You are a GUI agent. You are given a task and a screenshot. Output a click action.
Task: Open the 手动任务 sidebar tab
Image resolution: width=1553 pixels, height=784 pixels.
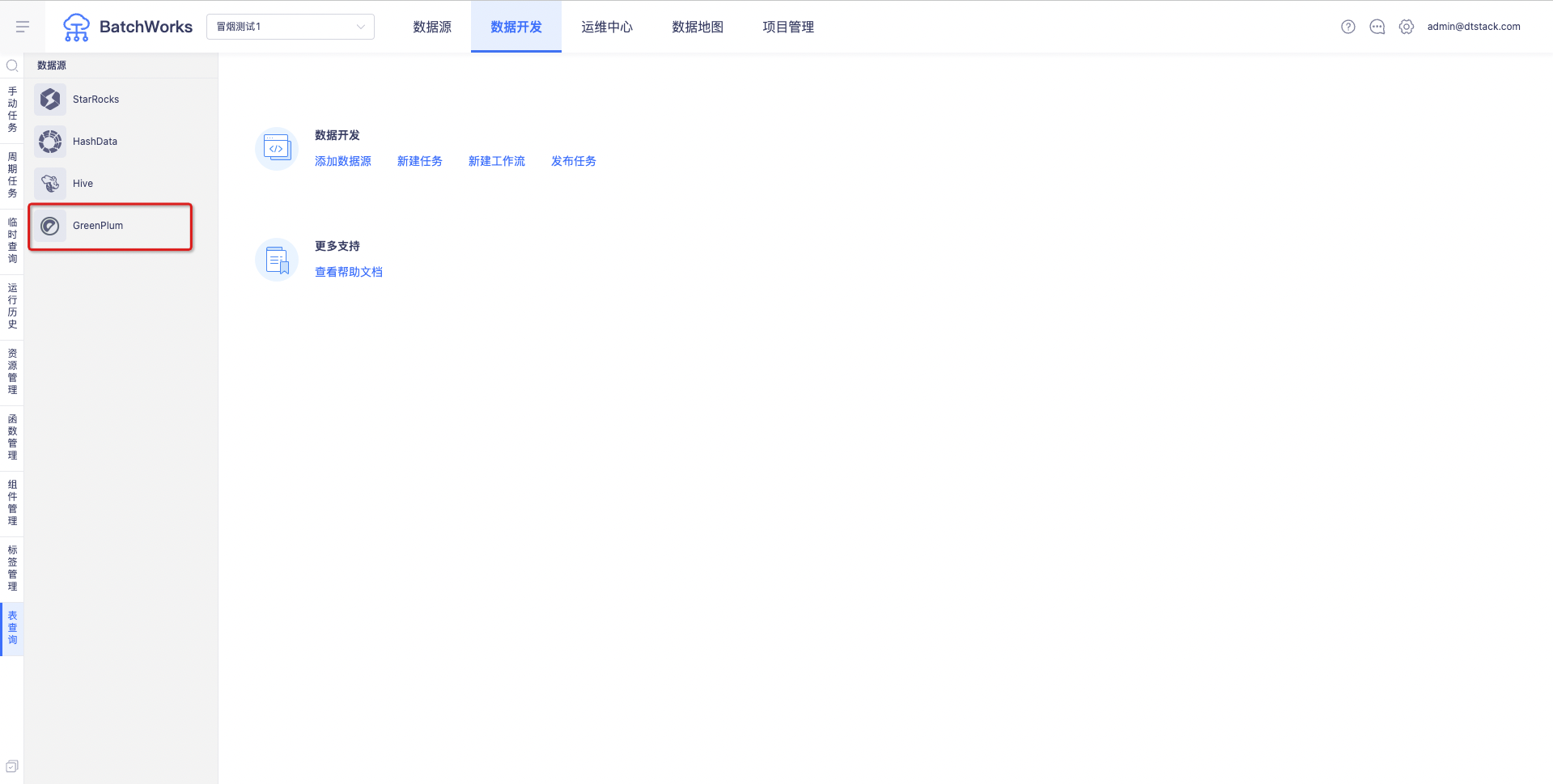[12, 109]
